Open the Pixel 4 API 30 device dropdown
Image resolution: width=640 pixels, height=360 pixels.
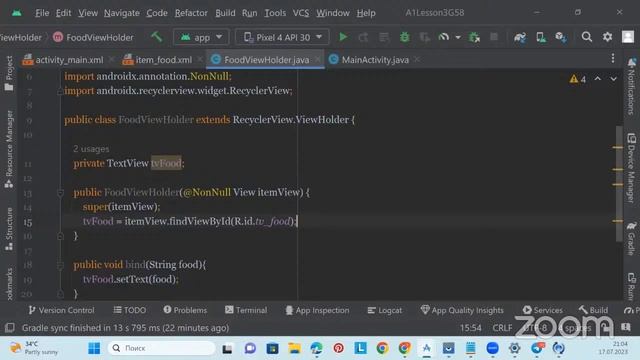[x=282, y=37]
